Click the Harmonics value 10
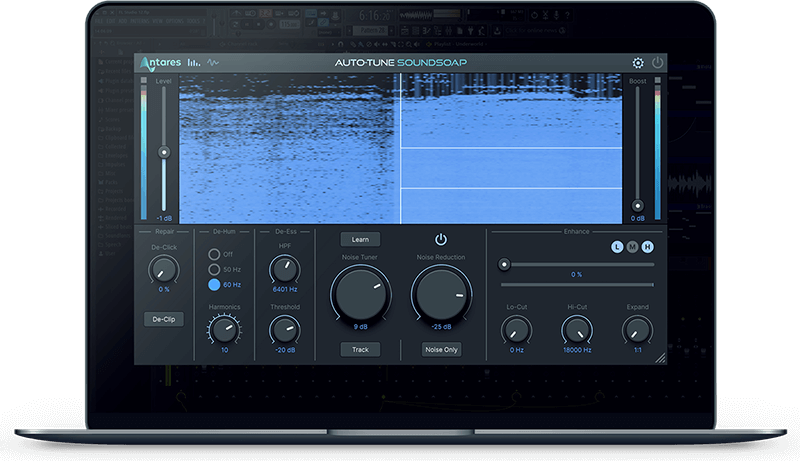 coord(224,350)
